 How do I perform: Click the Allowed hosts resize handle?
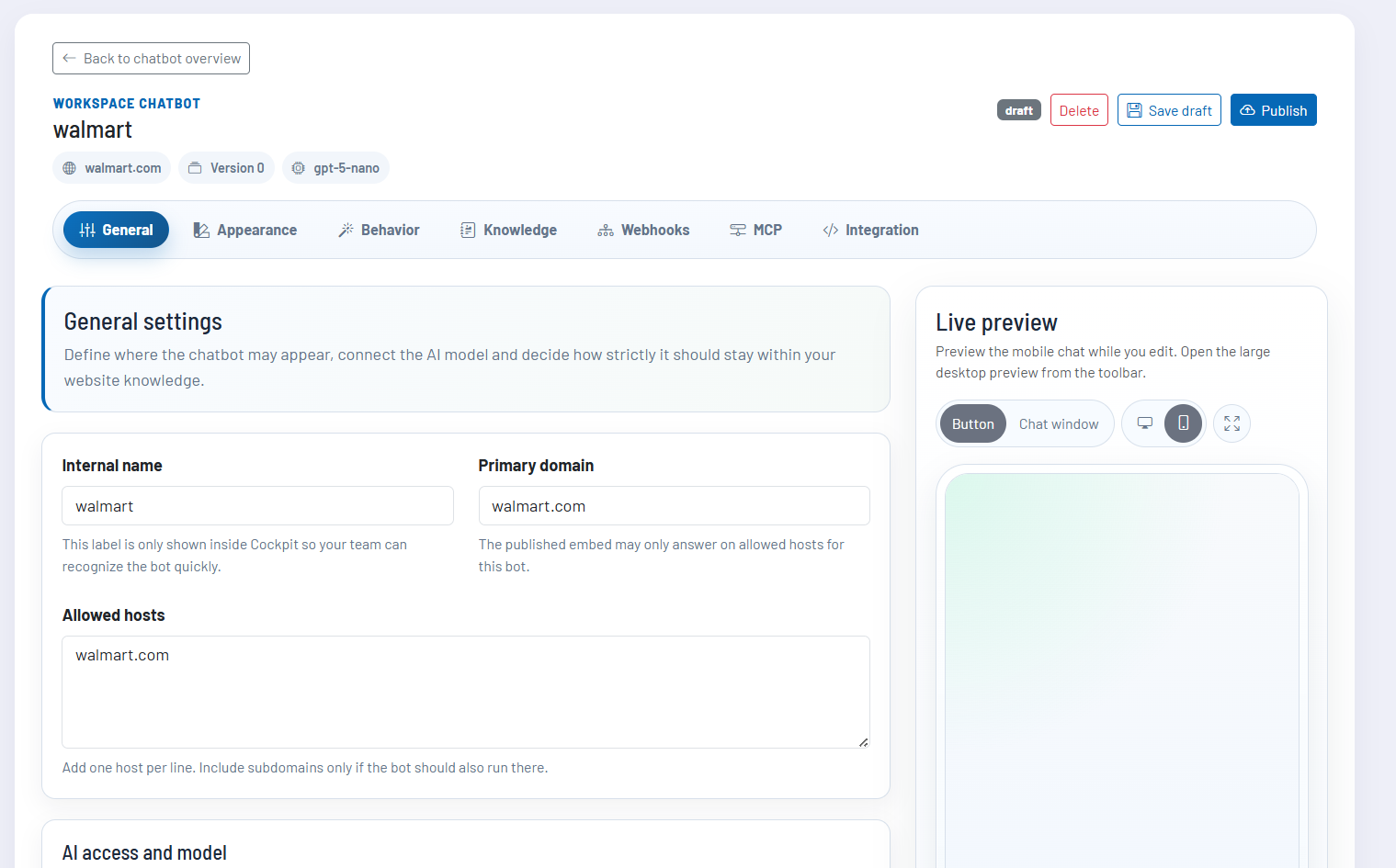(x=863, y=742)
